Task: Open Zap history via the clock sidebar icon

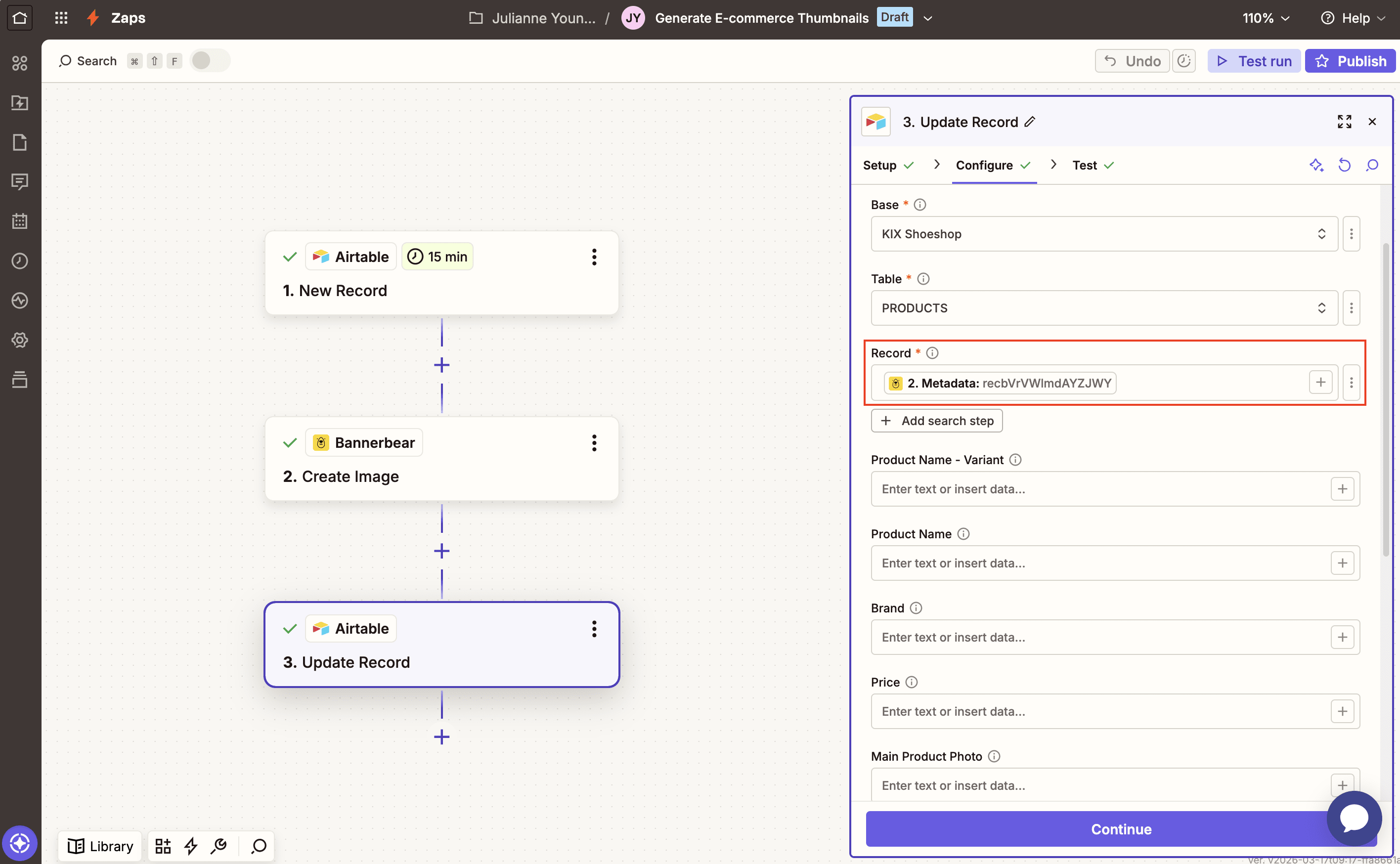Action: tap(20, 261)
